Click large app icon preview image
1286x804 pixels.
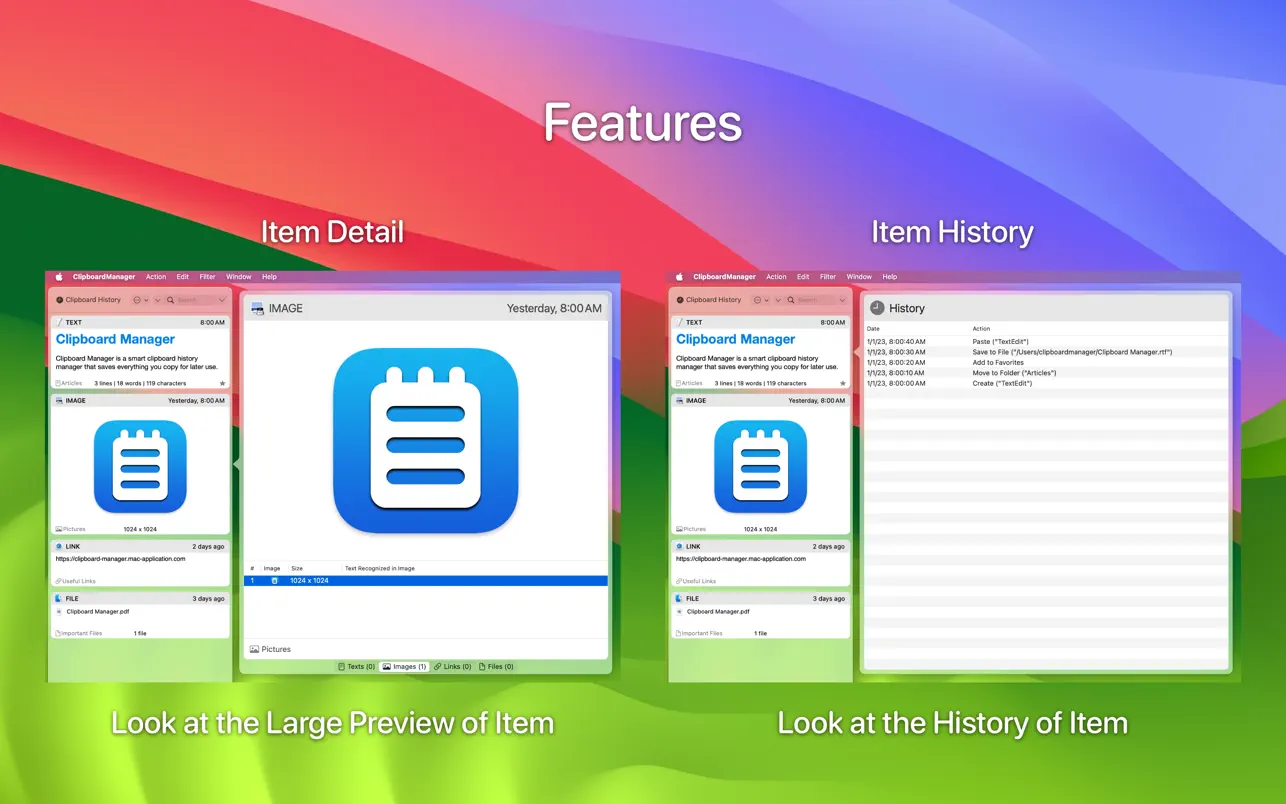click(x=426, y=440)
